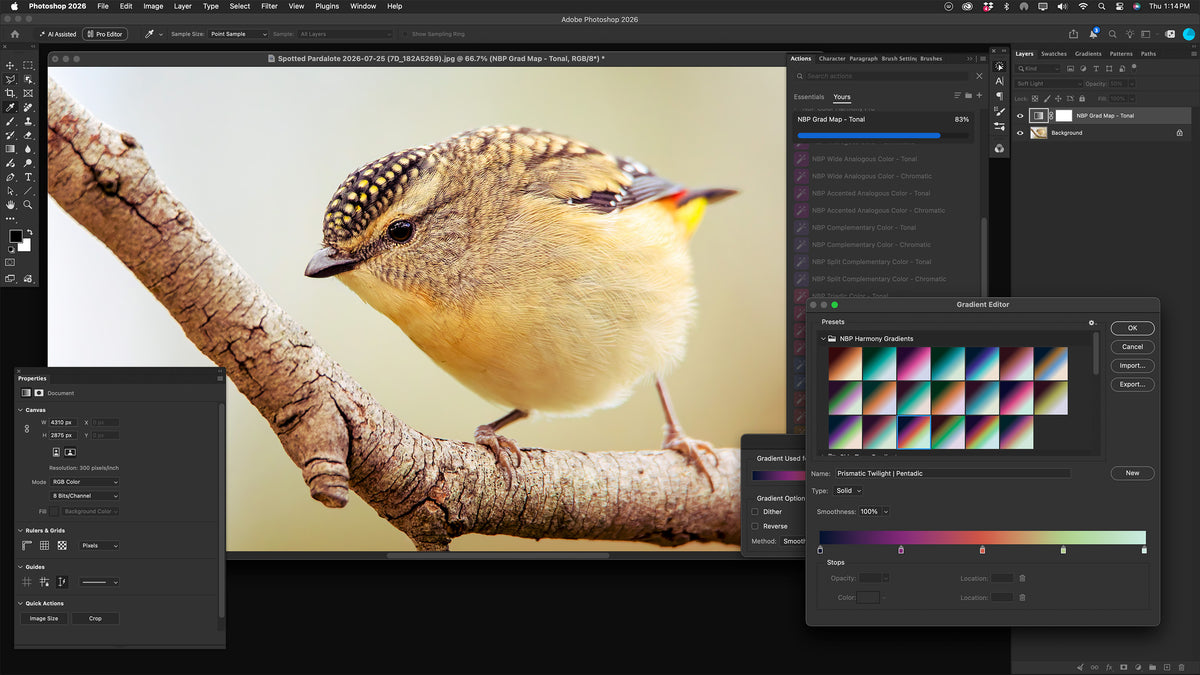Select the Rectangular Marquee tool
The width and height of the screenshot is (1200, 675).
tap(28, 65)
